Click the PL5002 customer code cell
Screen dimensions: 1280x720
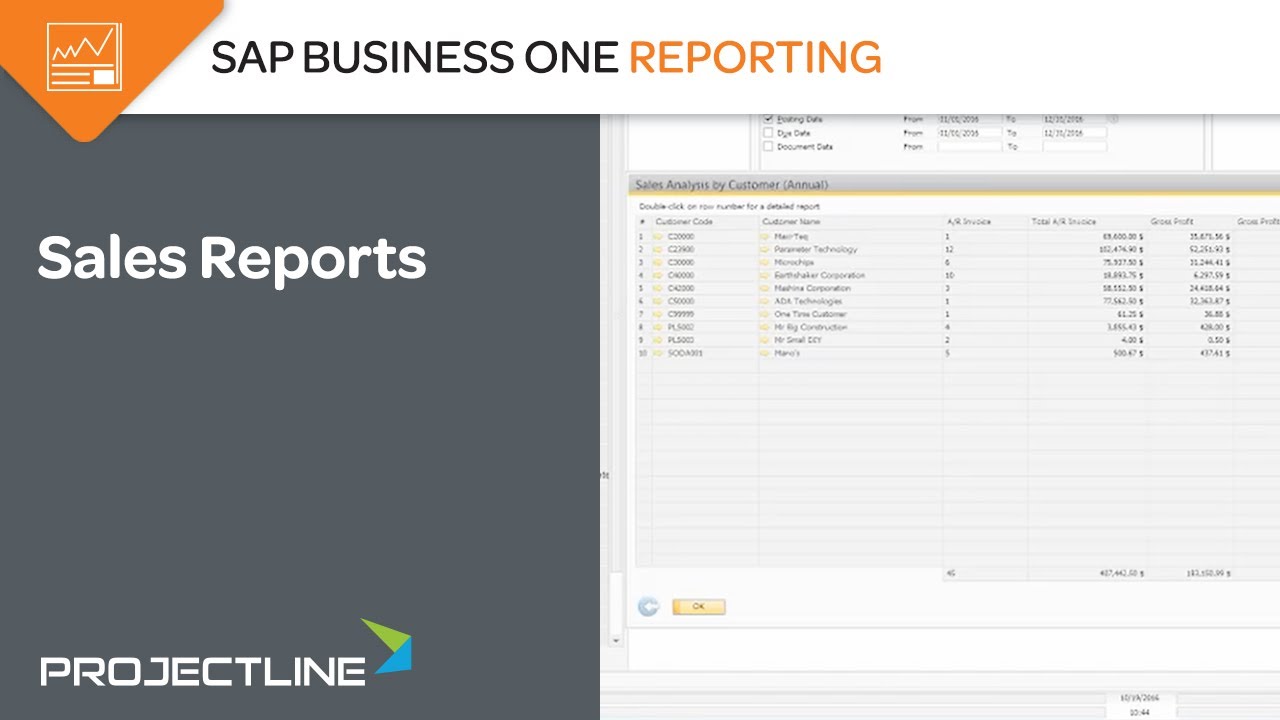coord(704,328)
